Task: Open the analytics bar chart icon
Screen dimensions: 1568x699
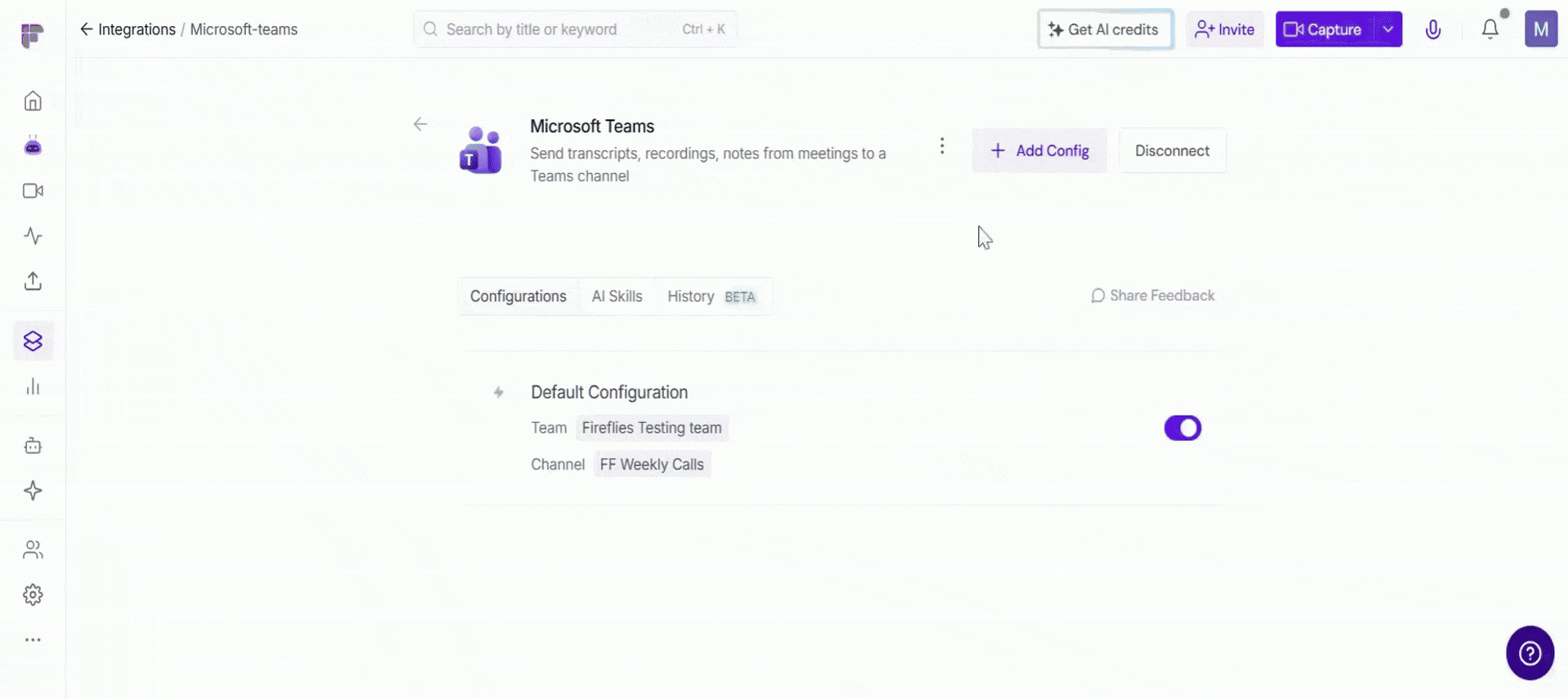Action: (x=33, y=386)
